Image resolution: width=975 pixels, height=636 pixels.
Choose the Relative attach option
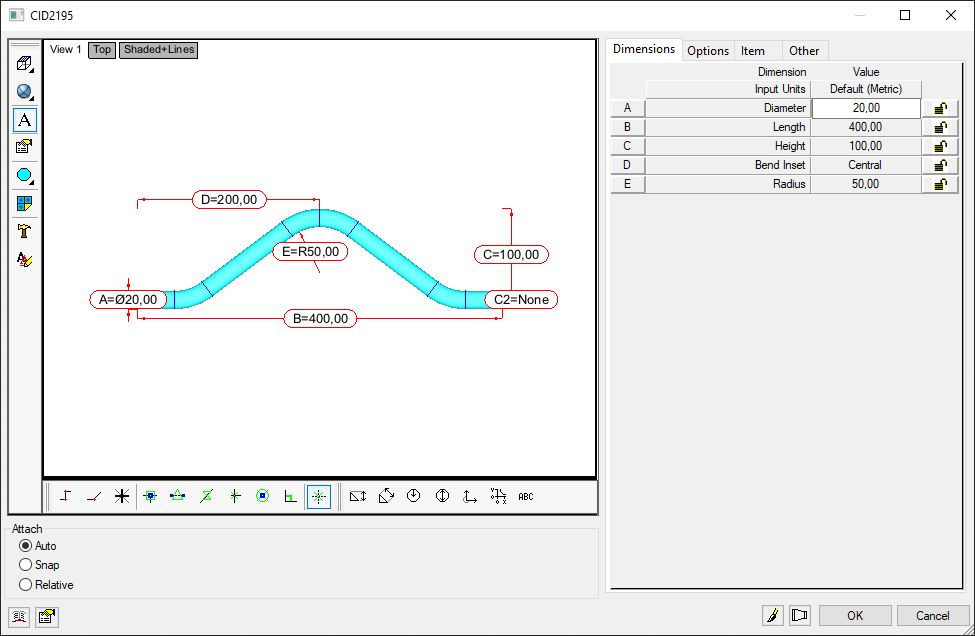(25, 584)
